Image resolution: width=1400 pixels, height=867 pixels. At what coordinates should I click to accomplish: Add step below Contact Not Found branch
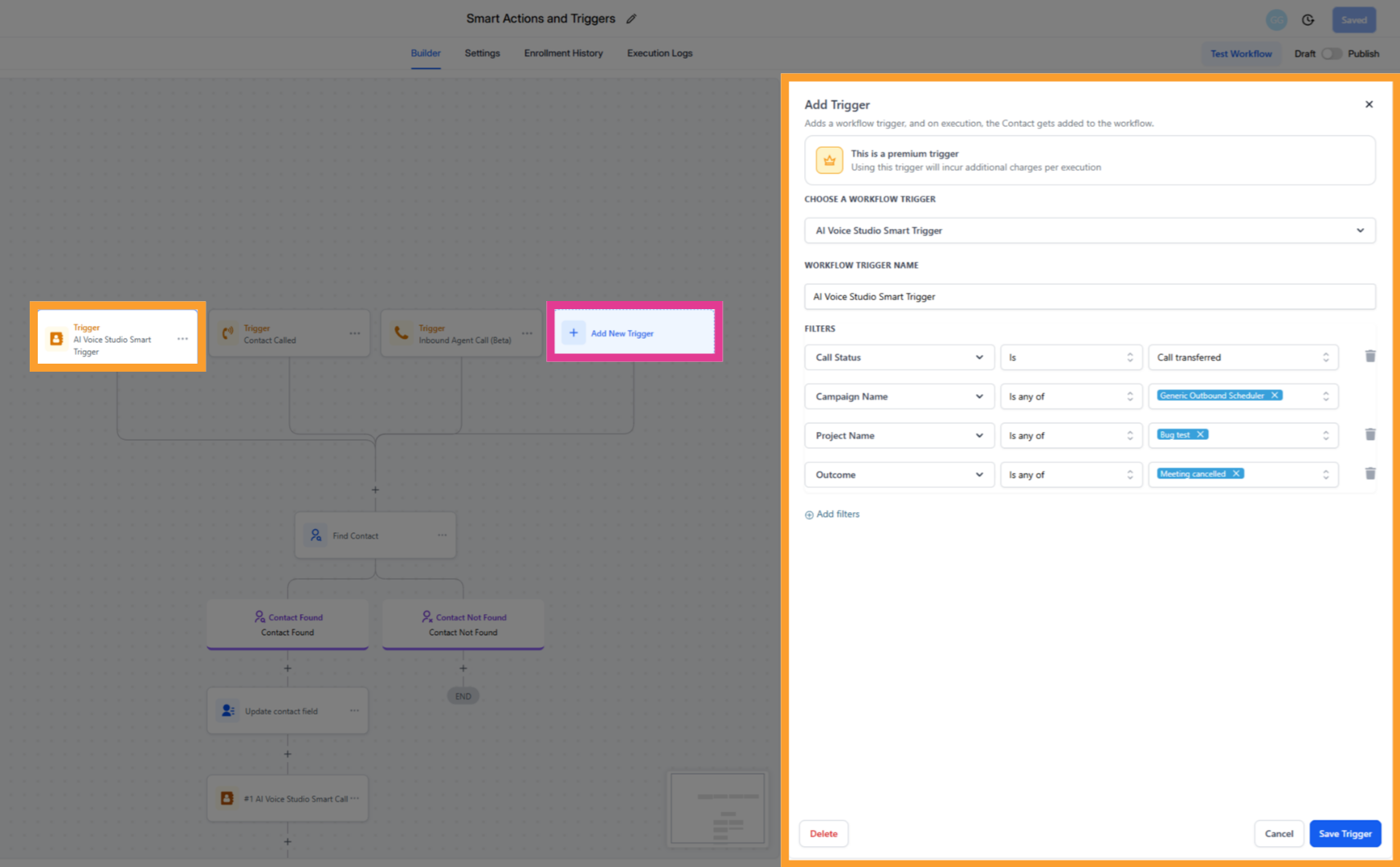coord(463,668)
